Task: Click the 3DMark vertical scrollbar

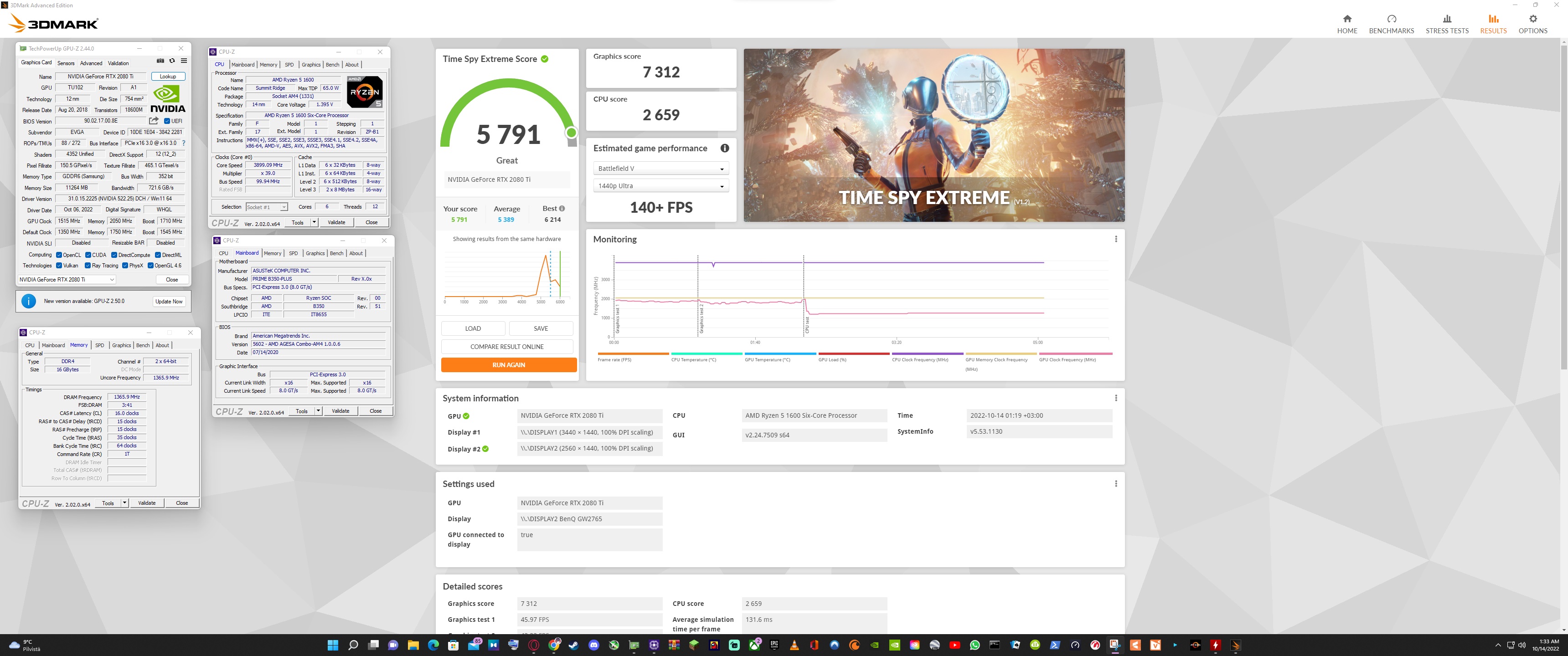Action: point(1564,207)
